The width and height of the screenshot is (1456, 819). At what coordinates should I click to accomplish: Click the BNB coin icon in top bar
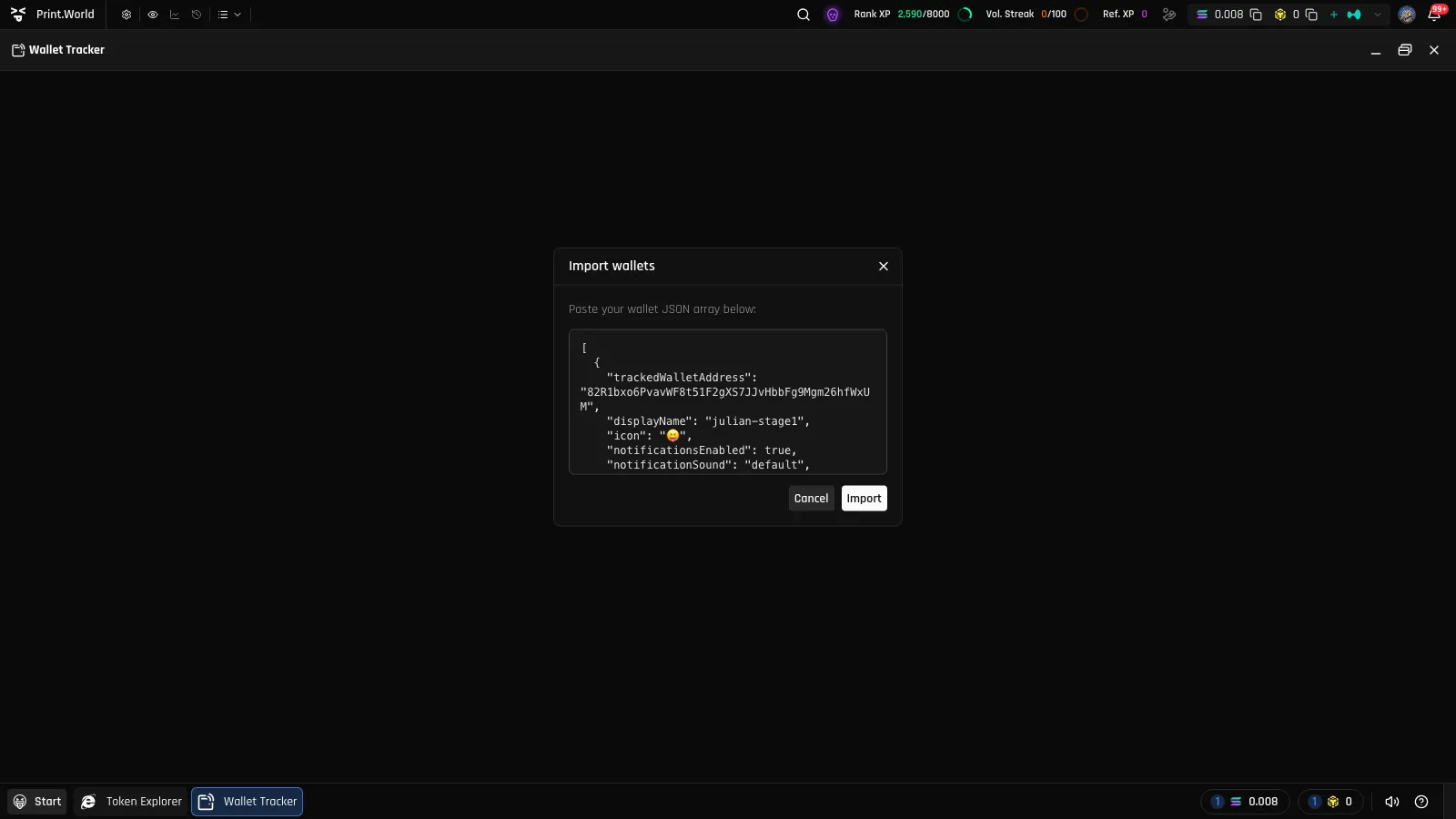1280,15
